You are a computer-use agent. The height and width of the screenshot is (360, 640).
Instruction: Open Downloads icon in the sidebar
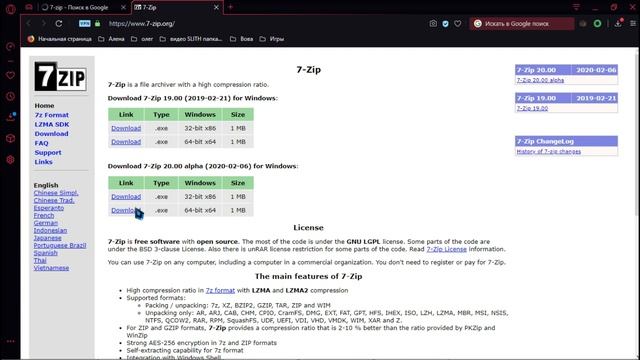click(11, 117)
